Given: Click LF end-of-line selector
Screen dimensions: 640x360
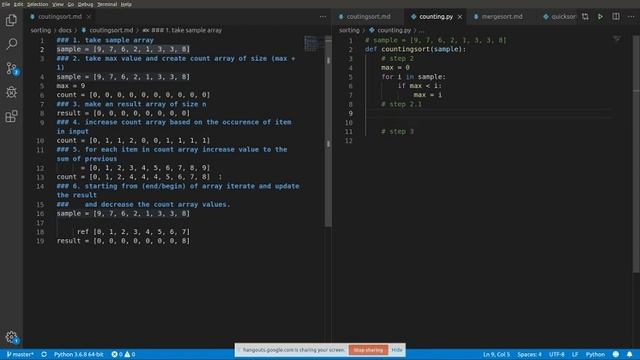Looking at the screenshot, I should [575, 354].
